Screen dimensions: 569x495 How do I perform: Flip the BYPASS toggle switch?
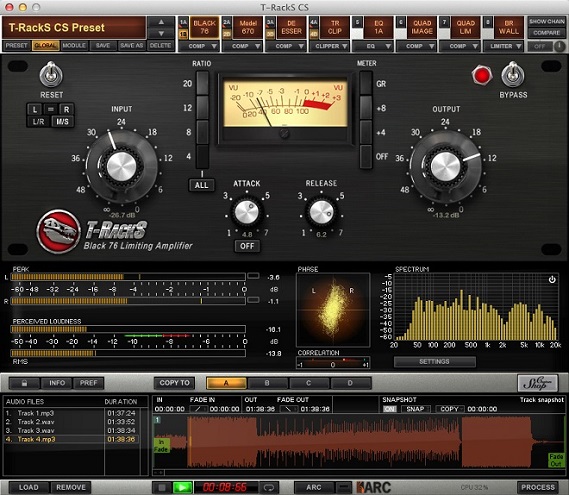[512, 74]
